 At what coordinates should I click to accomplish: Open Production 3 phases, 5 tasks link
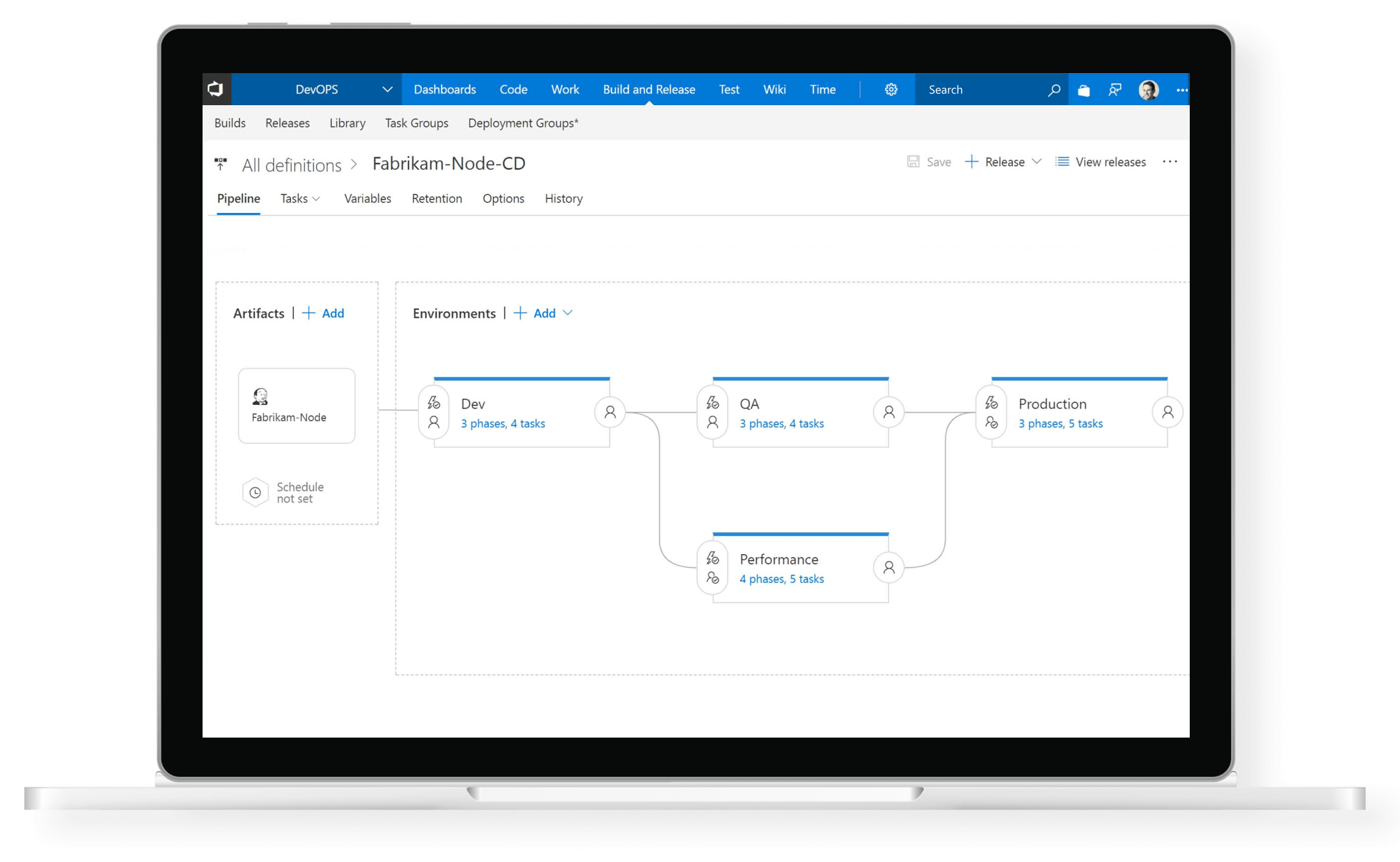point(1060,424)
